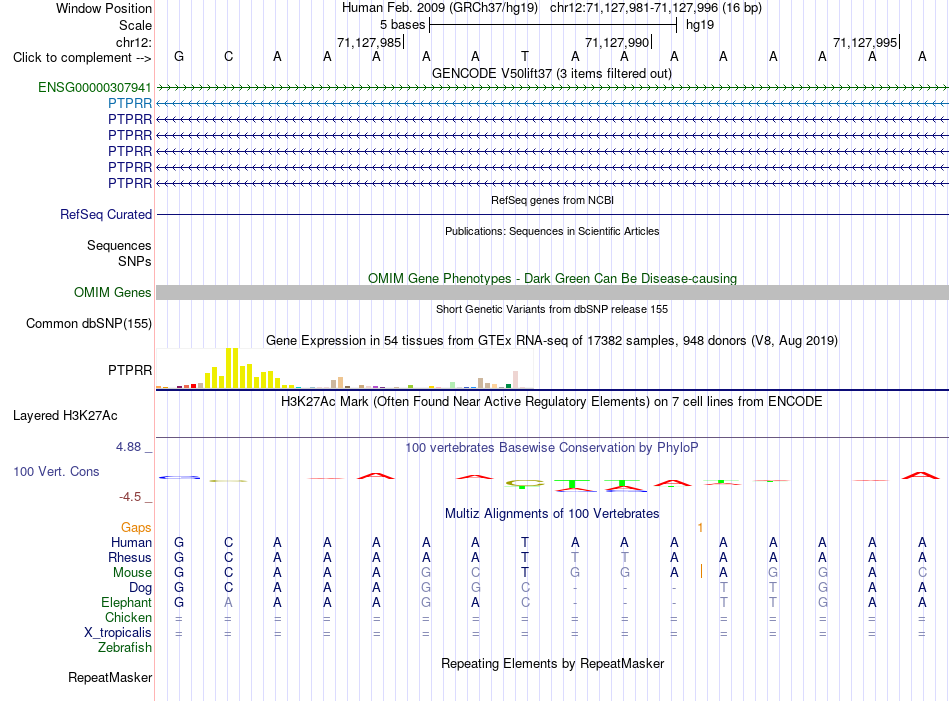Open 'Multiz Alignments of 100 Vertebrates' title
The width and height of the screenshot is (950, 701).
552,514
